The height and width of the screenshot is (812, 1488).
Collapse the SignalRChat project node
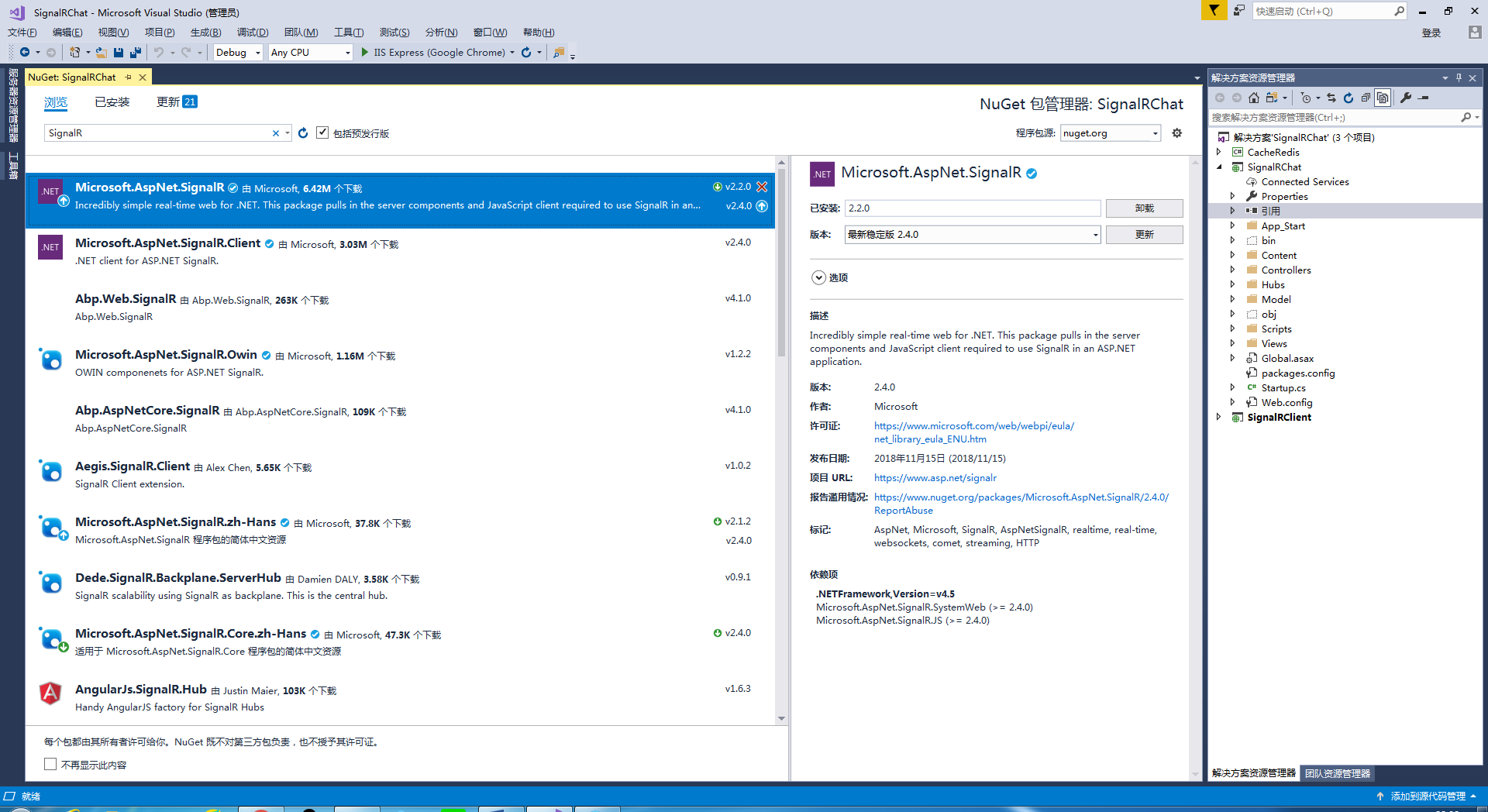click(1219, 167)
